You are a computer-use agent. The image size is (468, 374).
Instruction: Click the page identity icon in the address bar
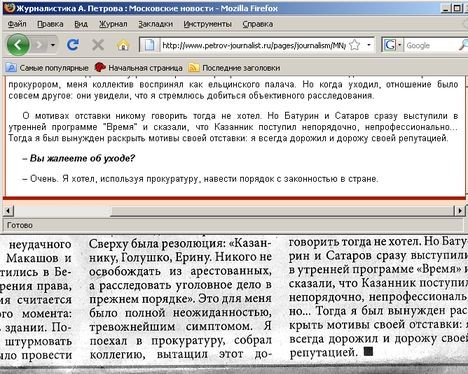(149, 45)
